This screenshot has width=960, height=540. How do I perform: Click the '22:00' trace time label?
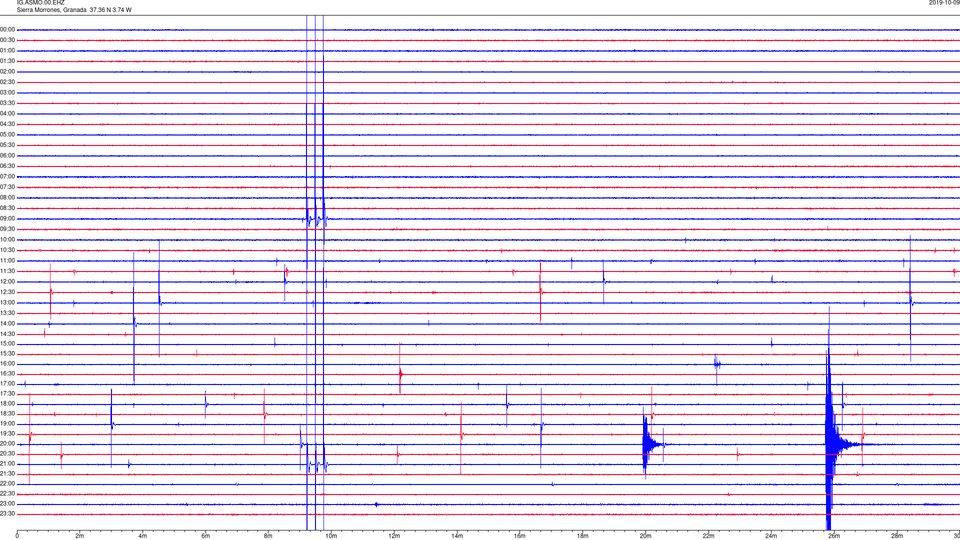(x=7, y=484)
